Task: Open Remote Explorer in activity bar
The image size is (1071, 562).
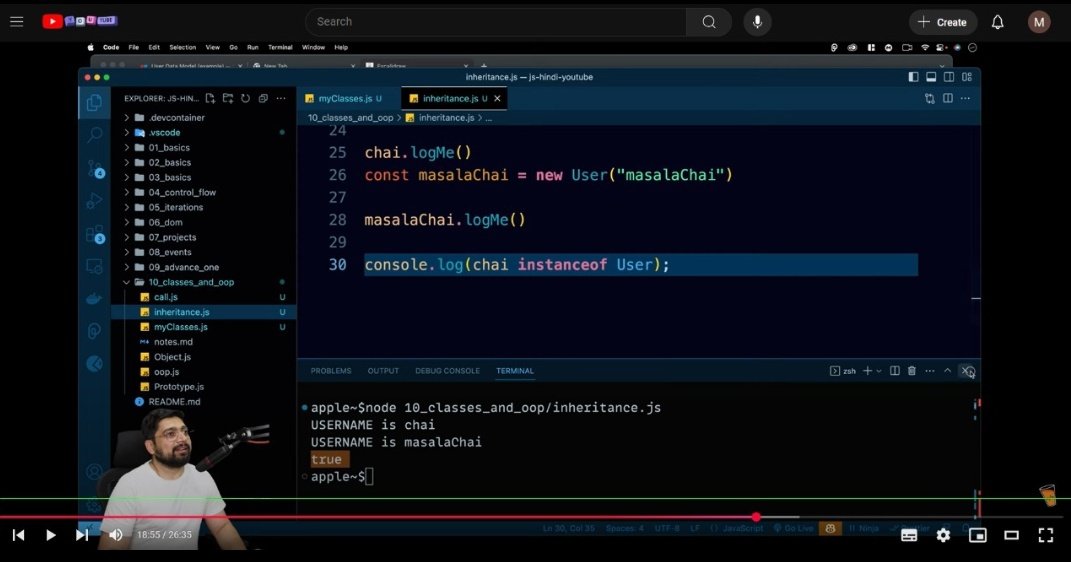Action: [x=94, y=266]
